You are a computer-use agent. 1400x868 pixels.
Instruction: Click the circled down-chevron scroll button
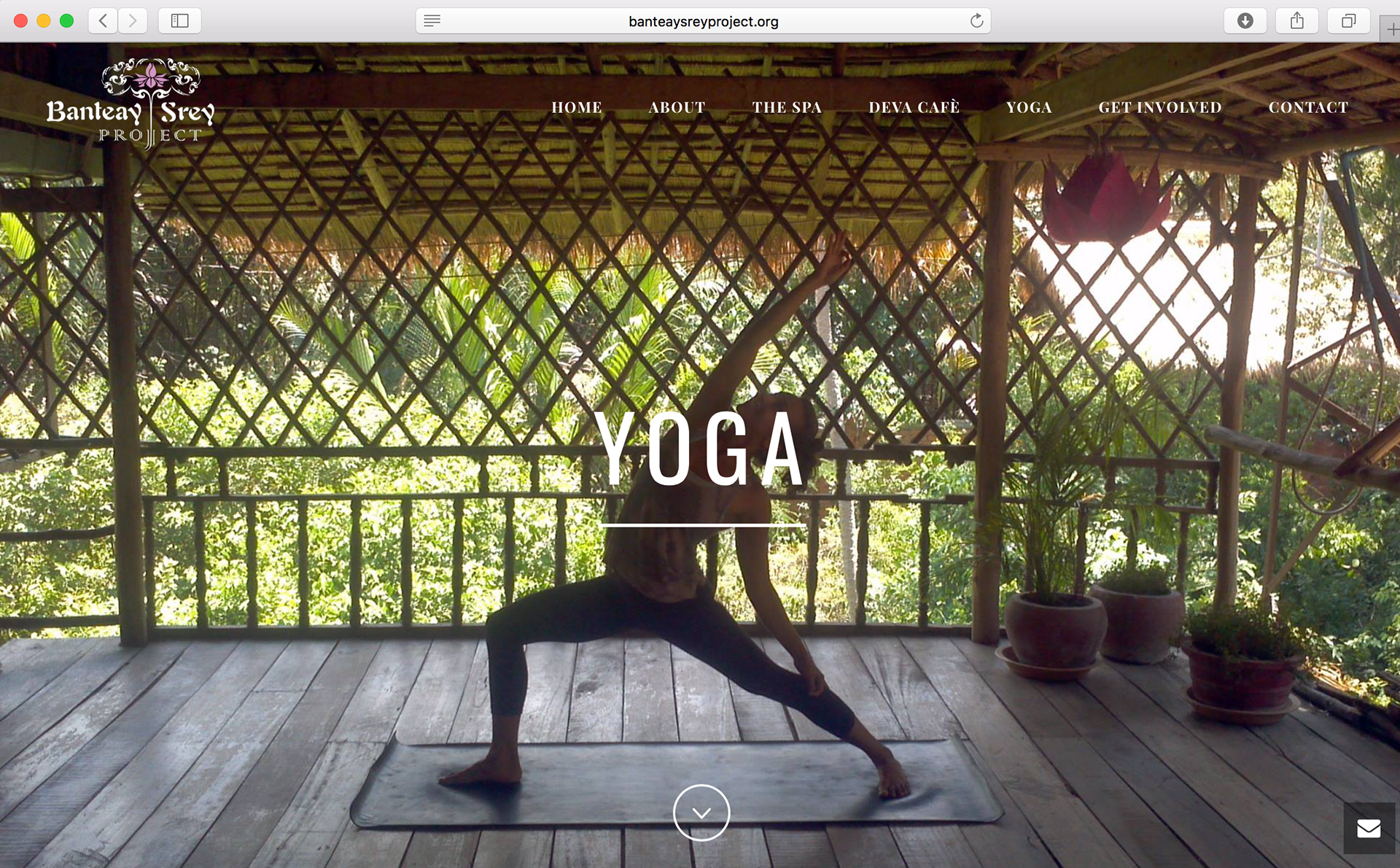pyautogui.click(x=701, y=813)
